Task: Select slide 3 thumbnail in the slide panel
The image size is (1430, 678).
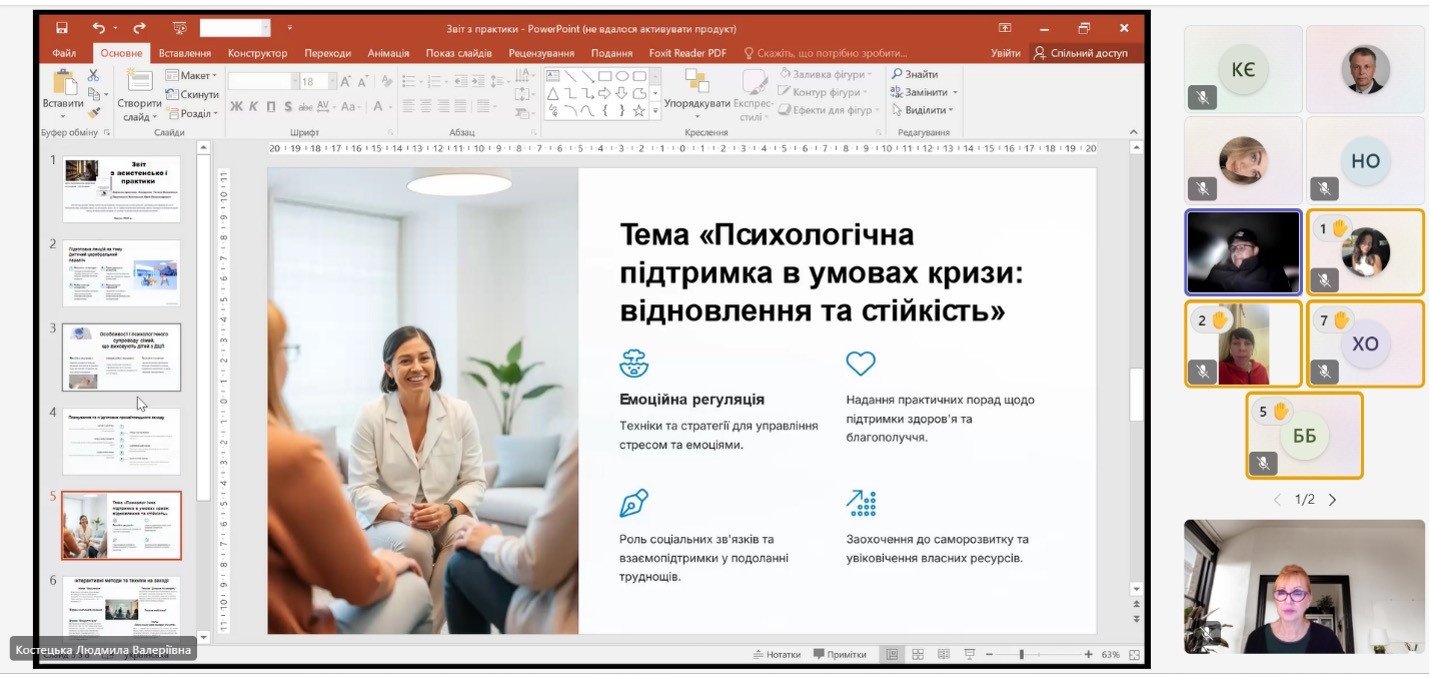Action: coord(121,357)
